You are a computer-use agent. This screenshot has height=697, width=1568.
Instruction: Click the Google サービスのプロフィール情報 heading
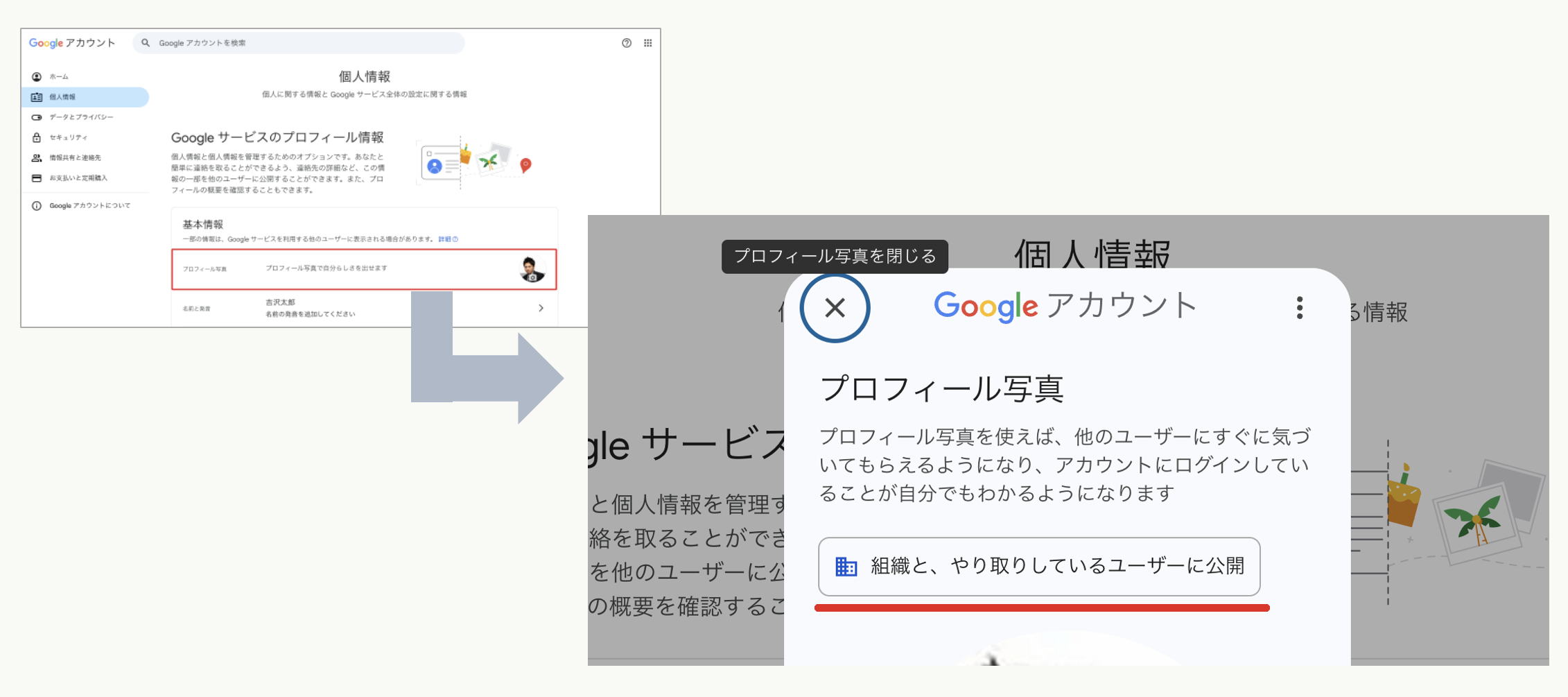click(x=277, y=137)
